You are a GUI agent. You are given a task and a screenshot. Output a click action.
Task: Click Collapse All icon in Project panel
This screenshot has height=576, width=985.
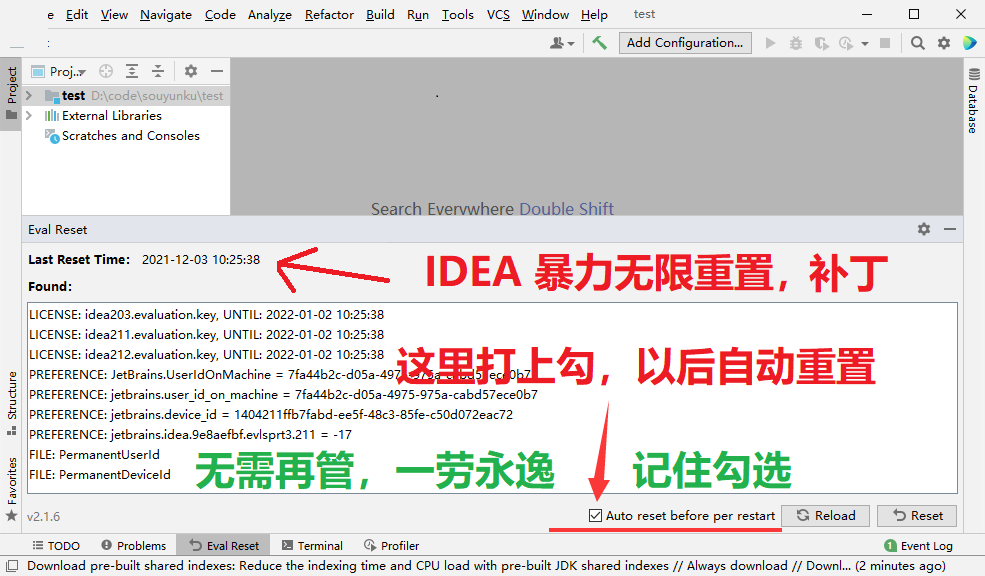pos(158,71)
